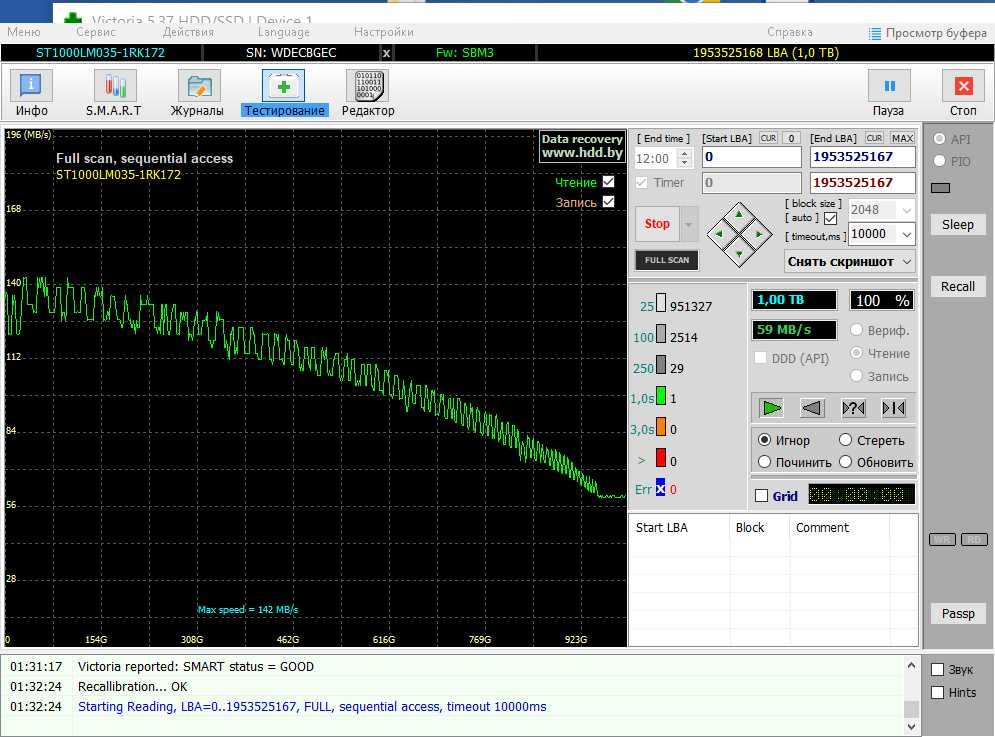This screenshot has height=737, width=995.
Task: Click the orange 3,0s block color swatch
Action: pos(661,427)
